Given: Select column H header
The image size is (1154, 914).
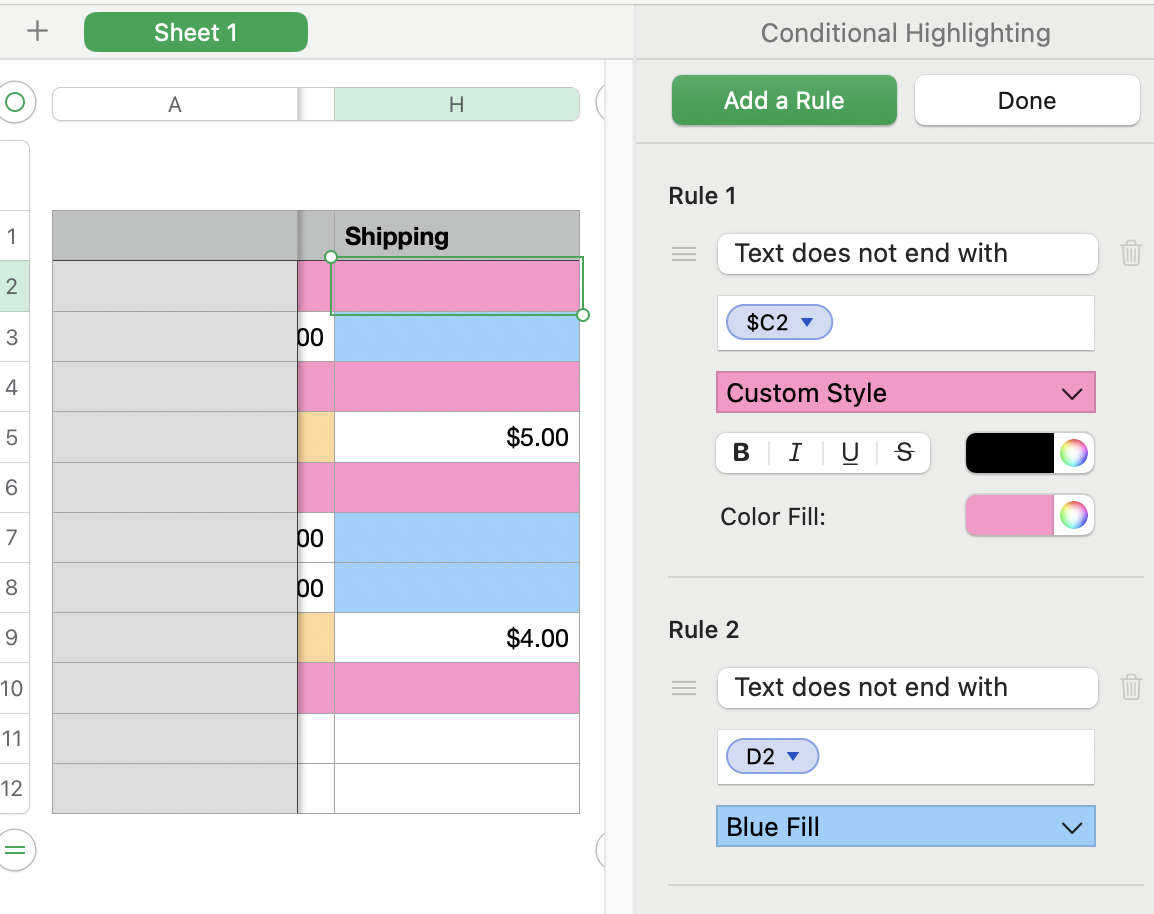Looking at the screenshot, I should point(456,104).
